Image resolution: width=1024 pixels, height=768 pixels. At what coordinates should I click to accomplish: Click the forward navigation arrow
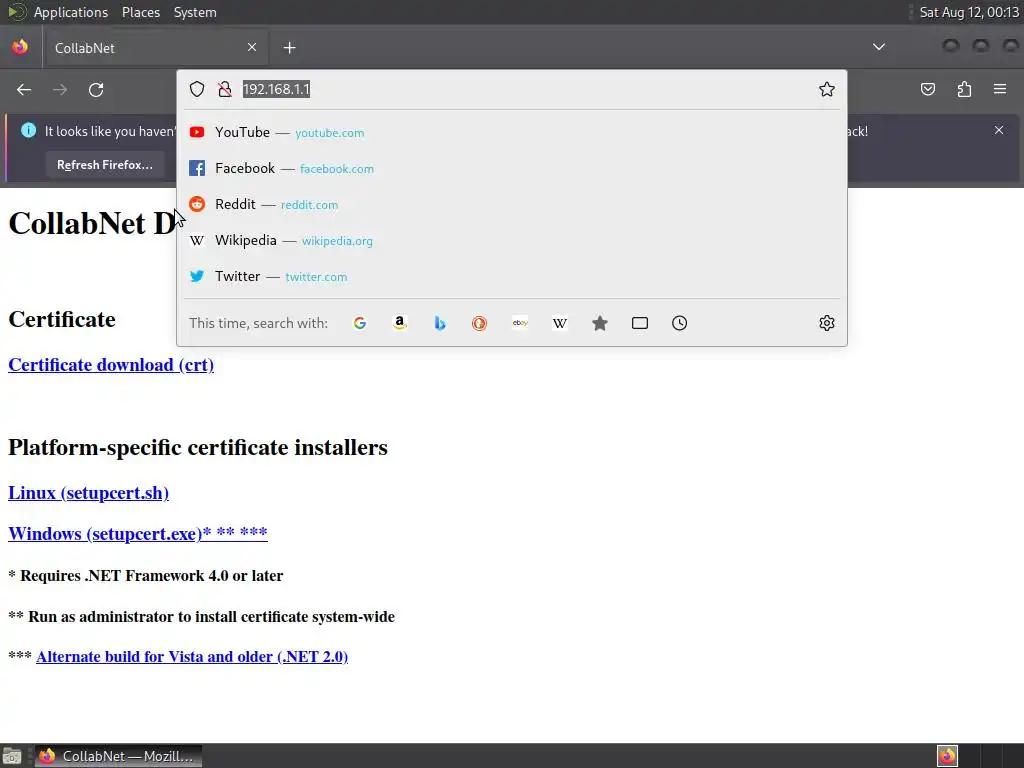tap(60, 89)
